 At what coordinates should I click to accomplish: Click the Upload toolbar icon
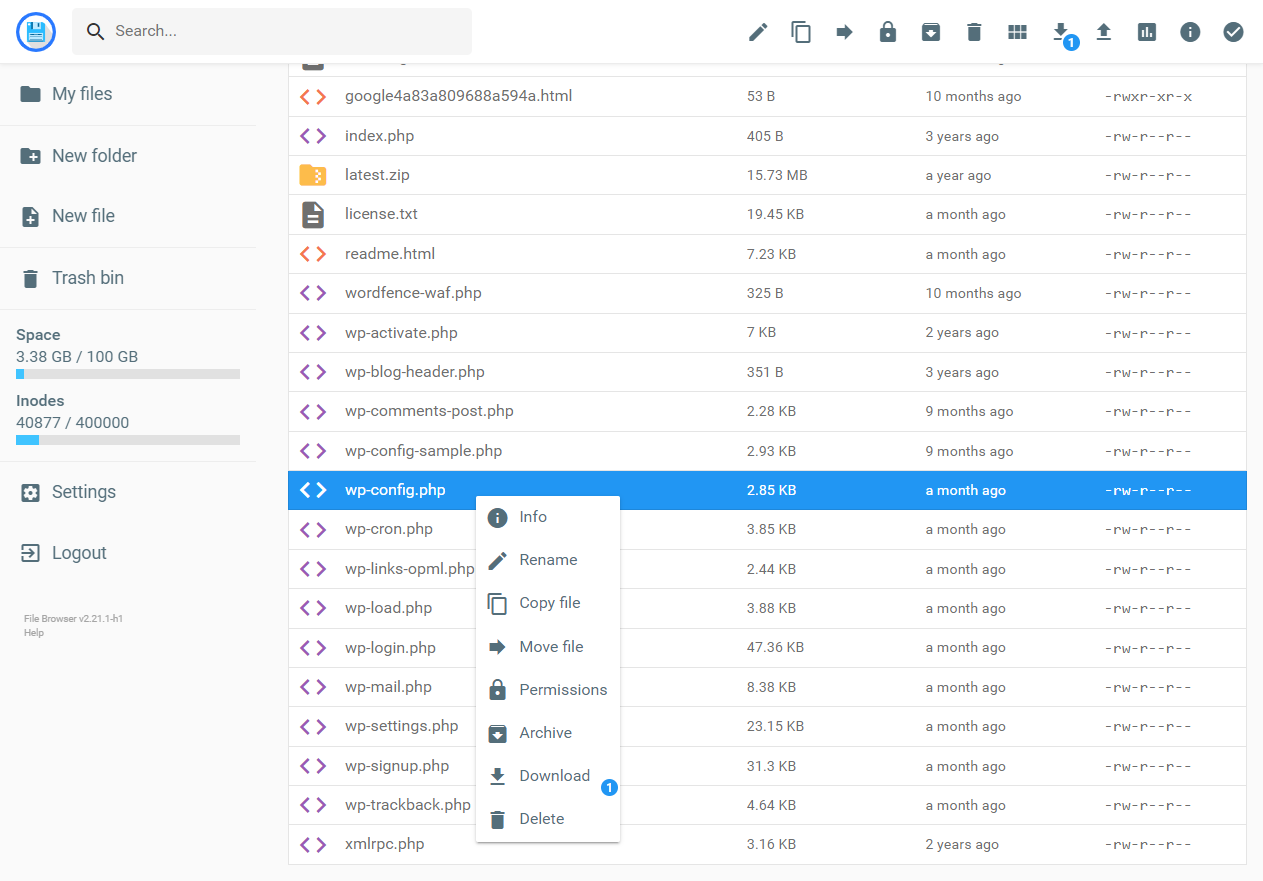(1103, 31)
